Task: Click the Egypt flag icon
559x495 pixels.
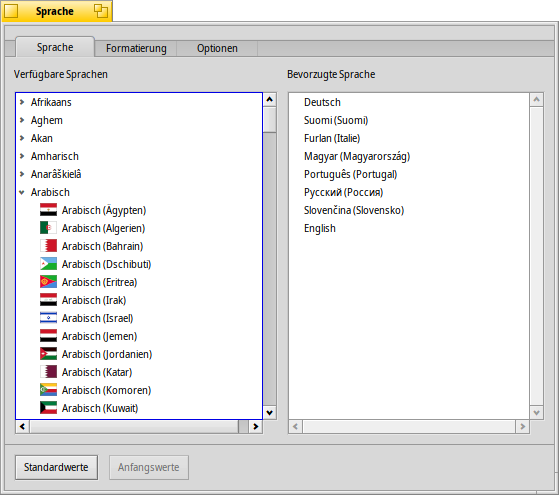Action: click(48, 210)
